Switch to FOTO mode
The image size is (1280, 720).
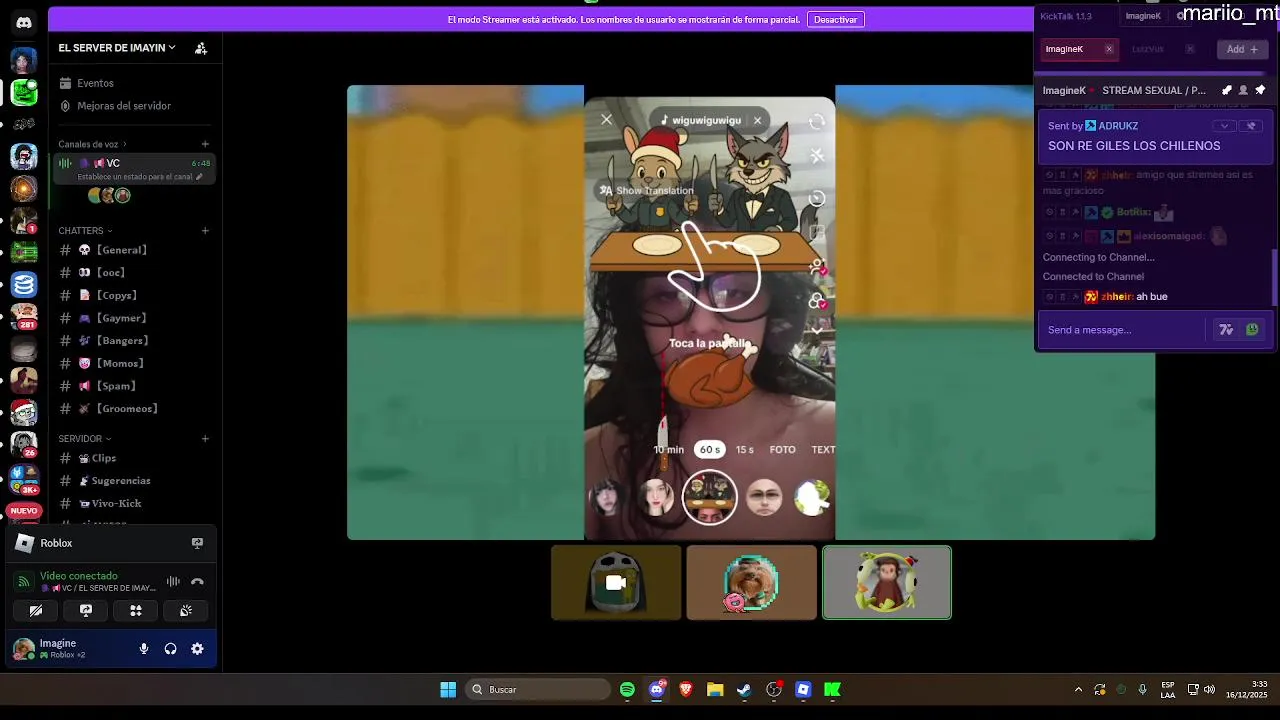click(783, 450)
